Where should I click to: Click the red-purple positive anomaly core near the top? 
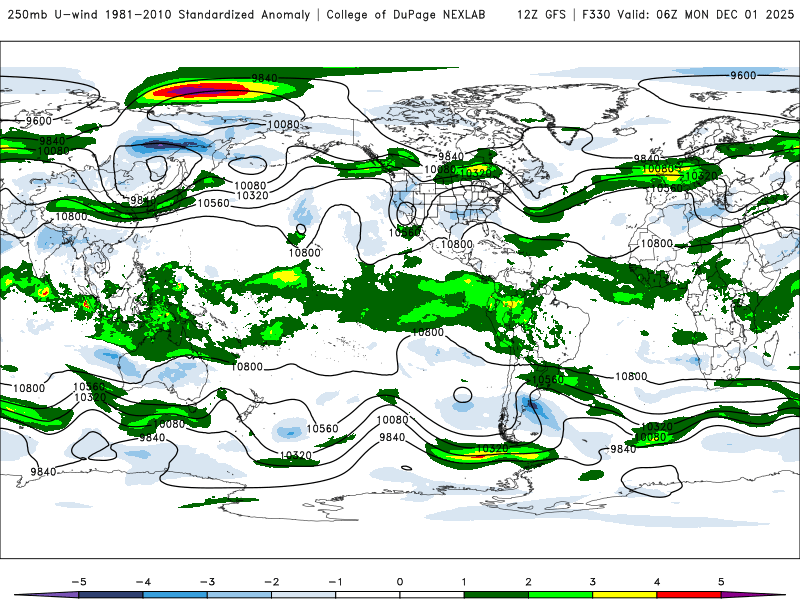(204, 91)
